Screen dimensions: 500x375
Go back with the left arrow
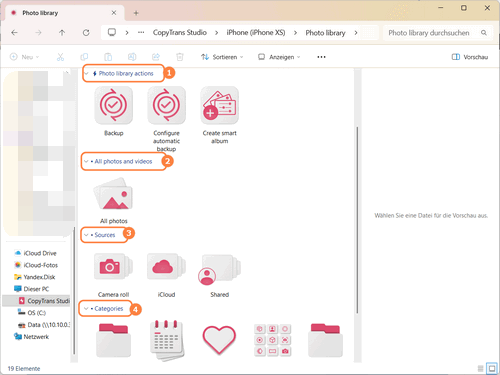point(14,33)
